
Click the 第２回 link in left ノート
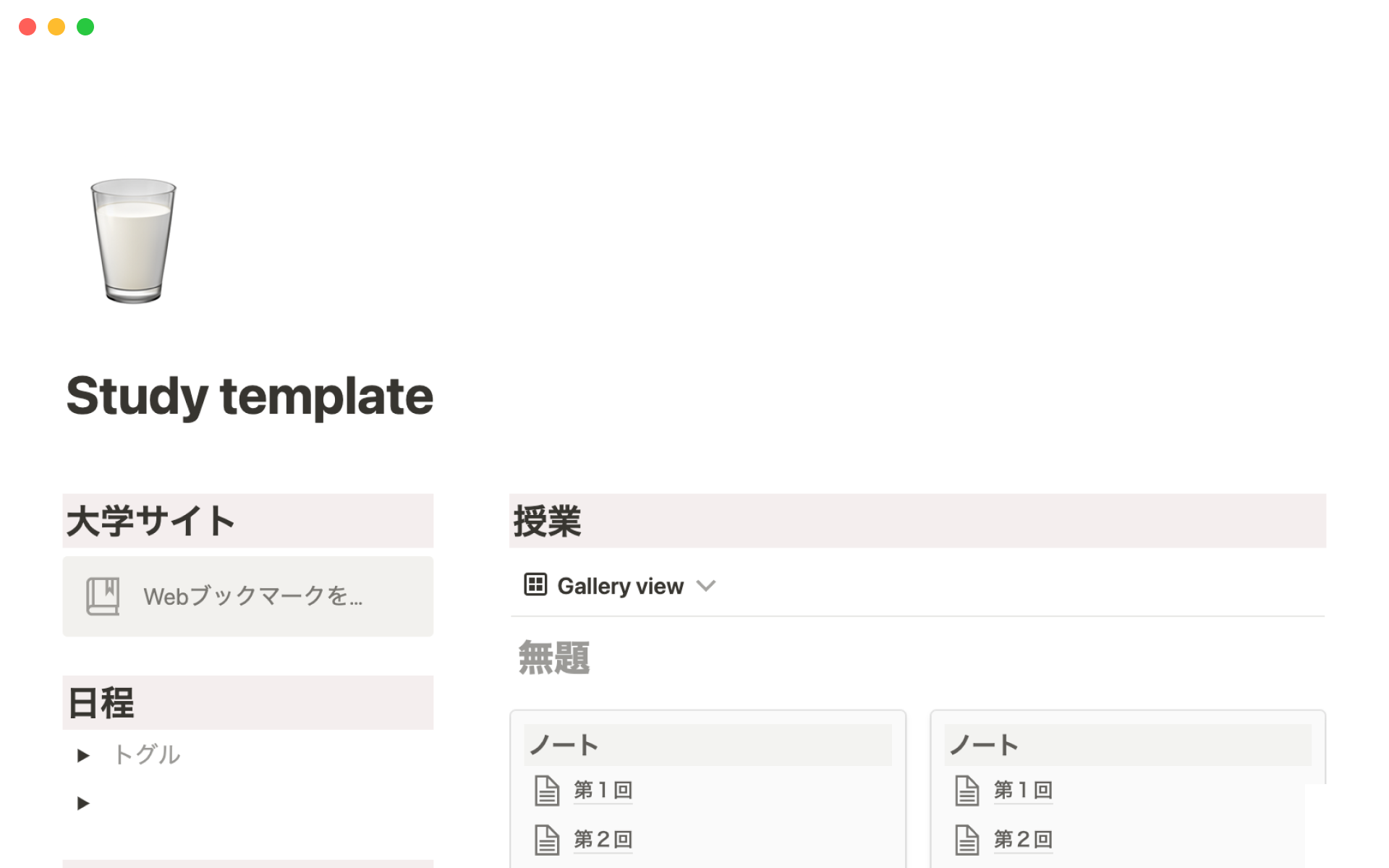[600, 838]
